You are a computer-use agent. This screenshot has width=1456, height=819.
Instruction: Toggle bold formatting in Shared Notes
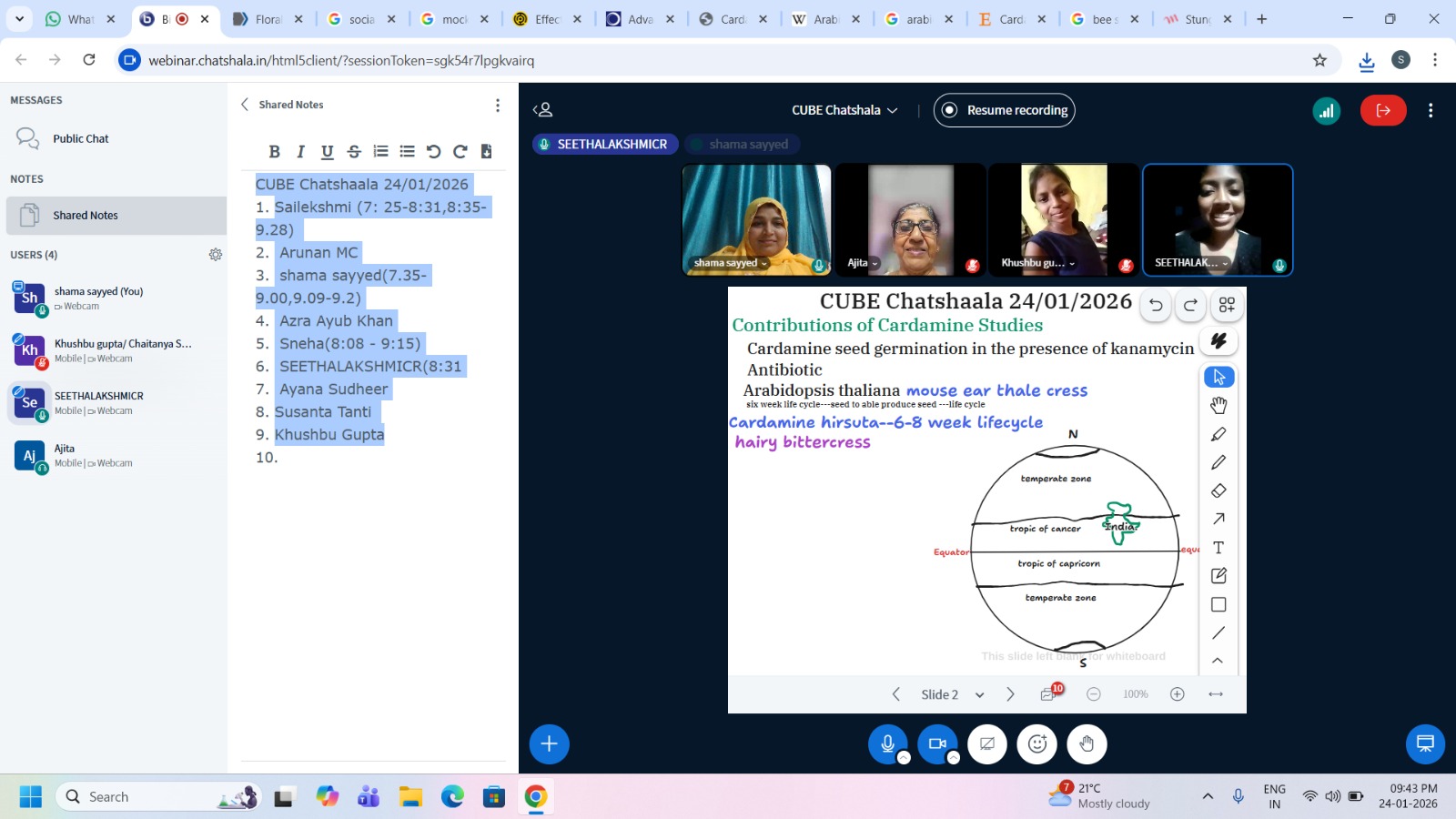point(274,152)
